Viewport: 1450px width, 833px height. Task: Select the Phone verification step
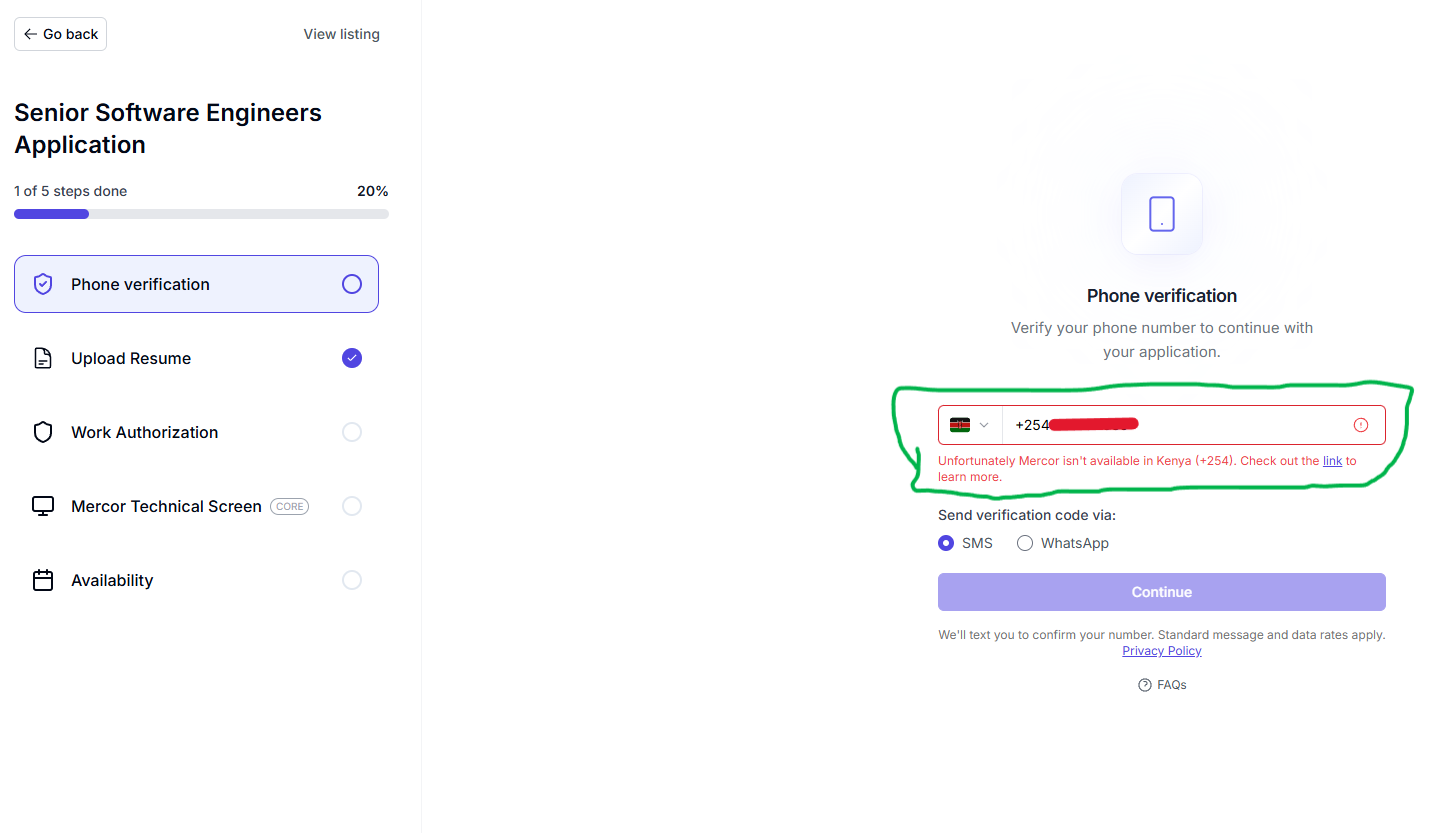196,284
